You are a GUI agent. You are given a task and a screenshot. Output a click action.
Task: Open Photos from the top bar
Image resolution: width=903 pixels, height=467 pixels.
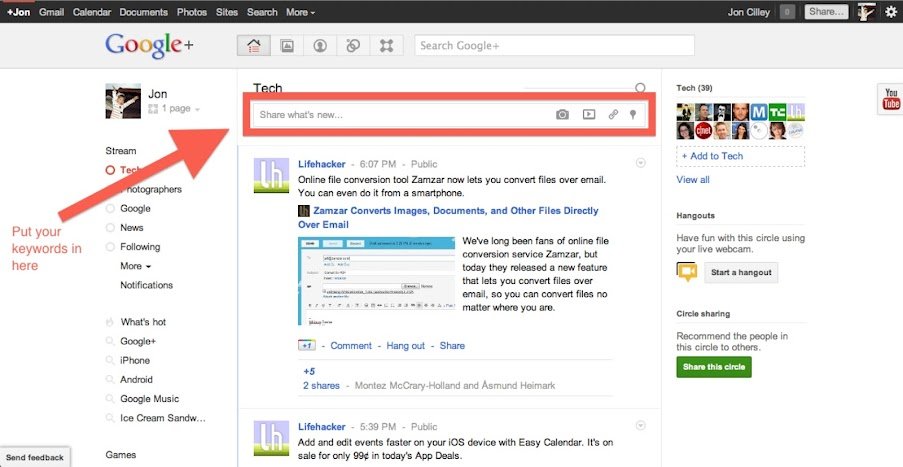click(192, 12)
